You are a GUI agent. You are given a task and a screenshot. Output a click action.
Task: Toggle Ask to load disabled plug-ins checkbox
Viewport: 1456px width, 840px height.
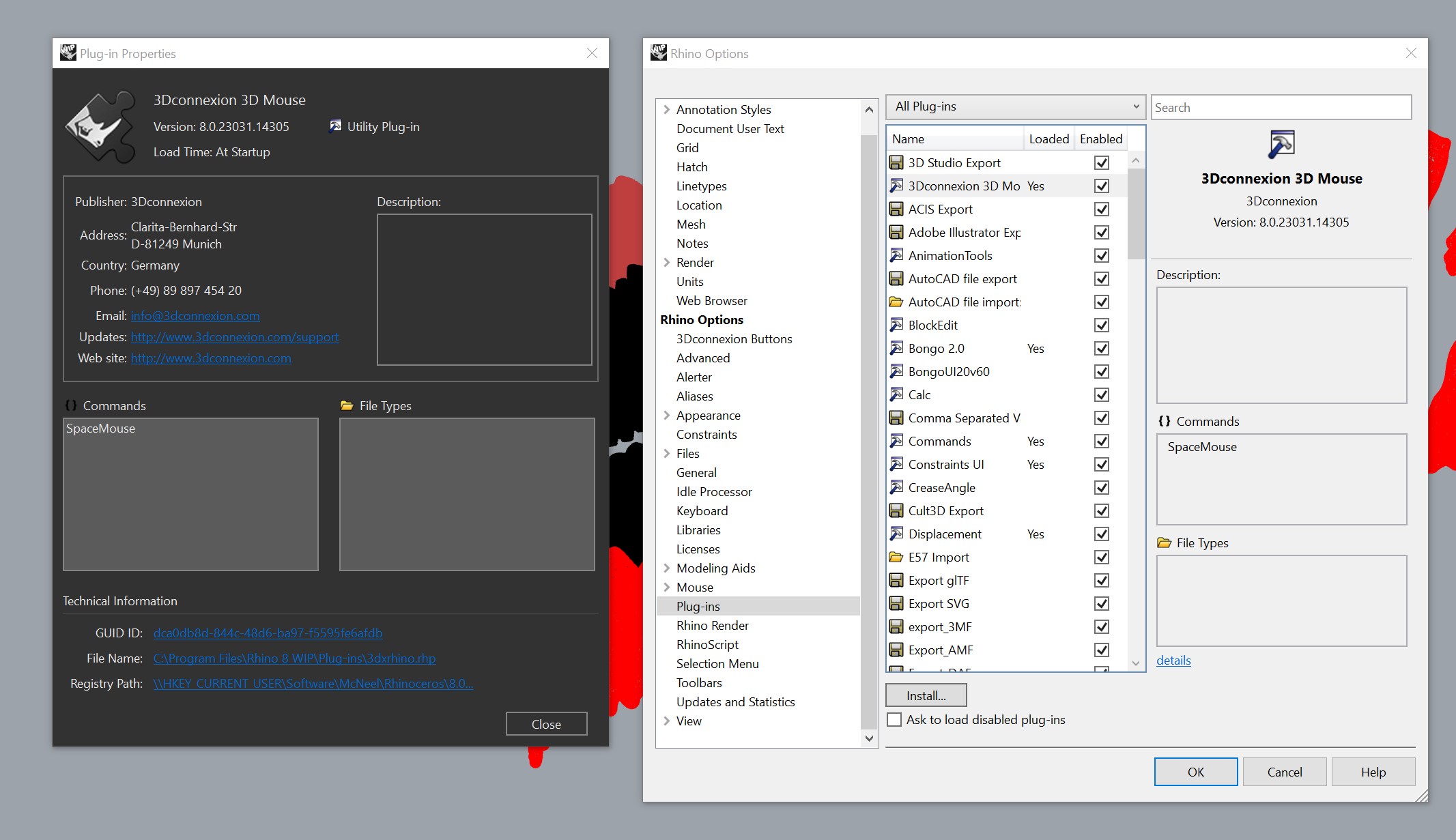pyautogui.click(x=894, y=720)
